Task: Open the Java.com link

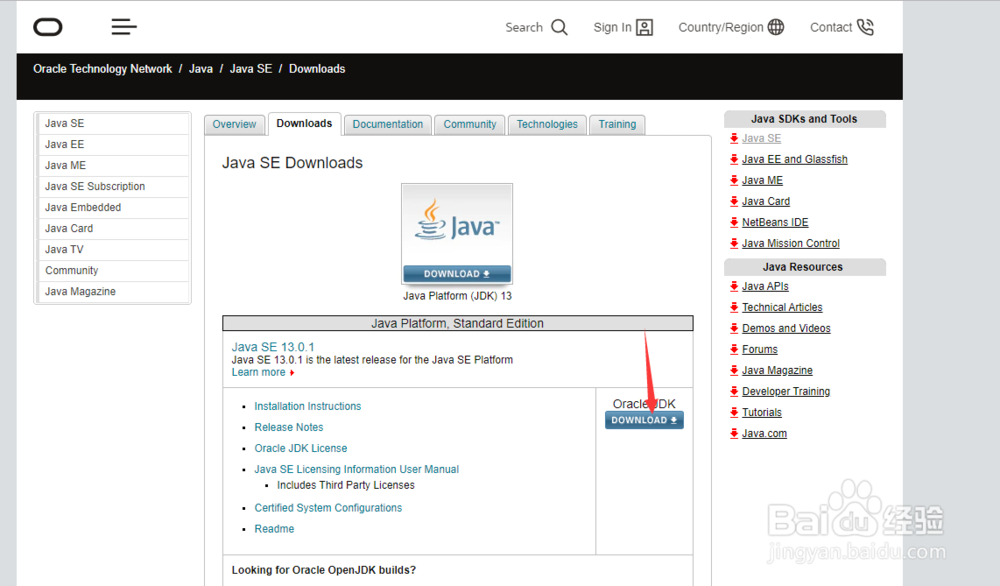Action: (x=764, y=434)
